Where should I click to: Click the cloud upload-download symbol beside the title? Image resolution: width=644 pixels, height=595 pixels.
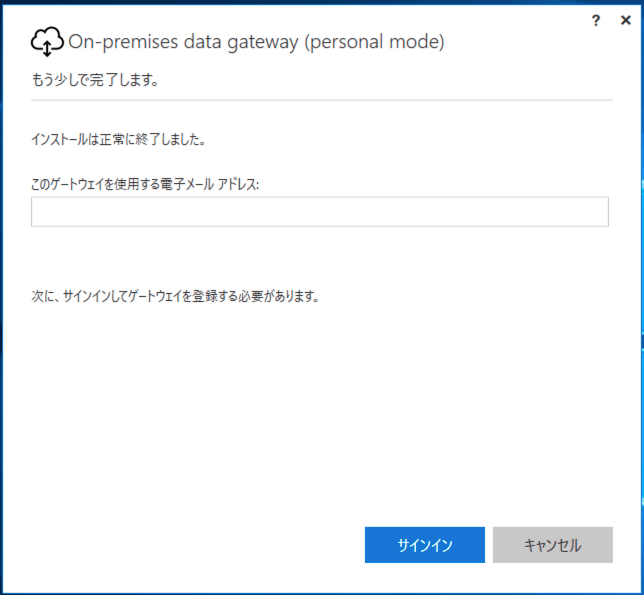pyautogui.click(x=47, y=42)
